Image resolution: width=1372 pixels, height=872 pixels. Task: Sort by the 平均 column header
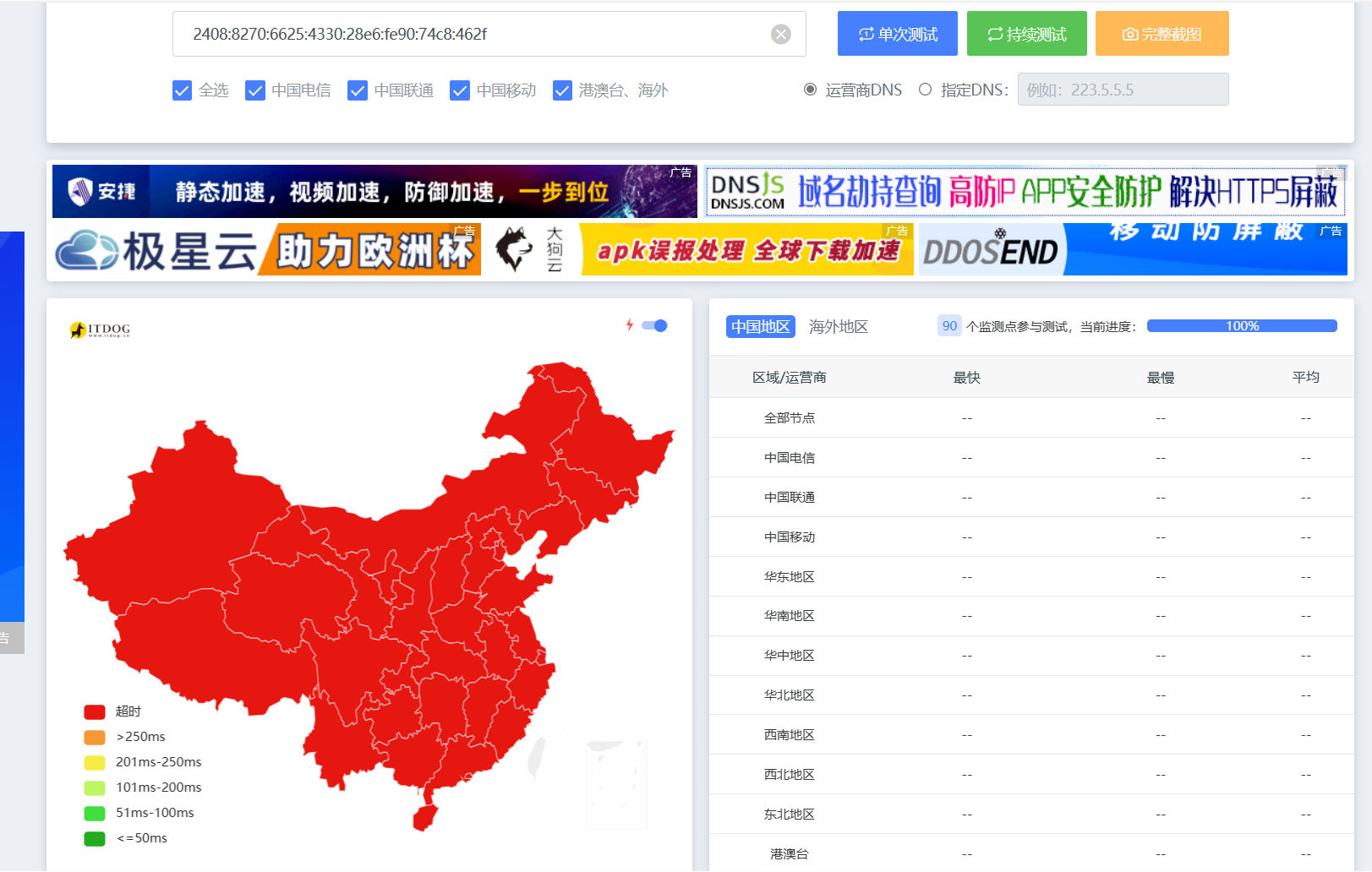[x=1306, y=378]
